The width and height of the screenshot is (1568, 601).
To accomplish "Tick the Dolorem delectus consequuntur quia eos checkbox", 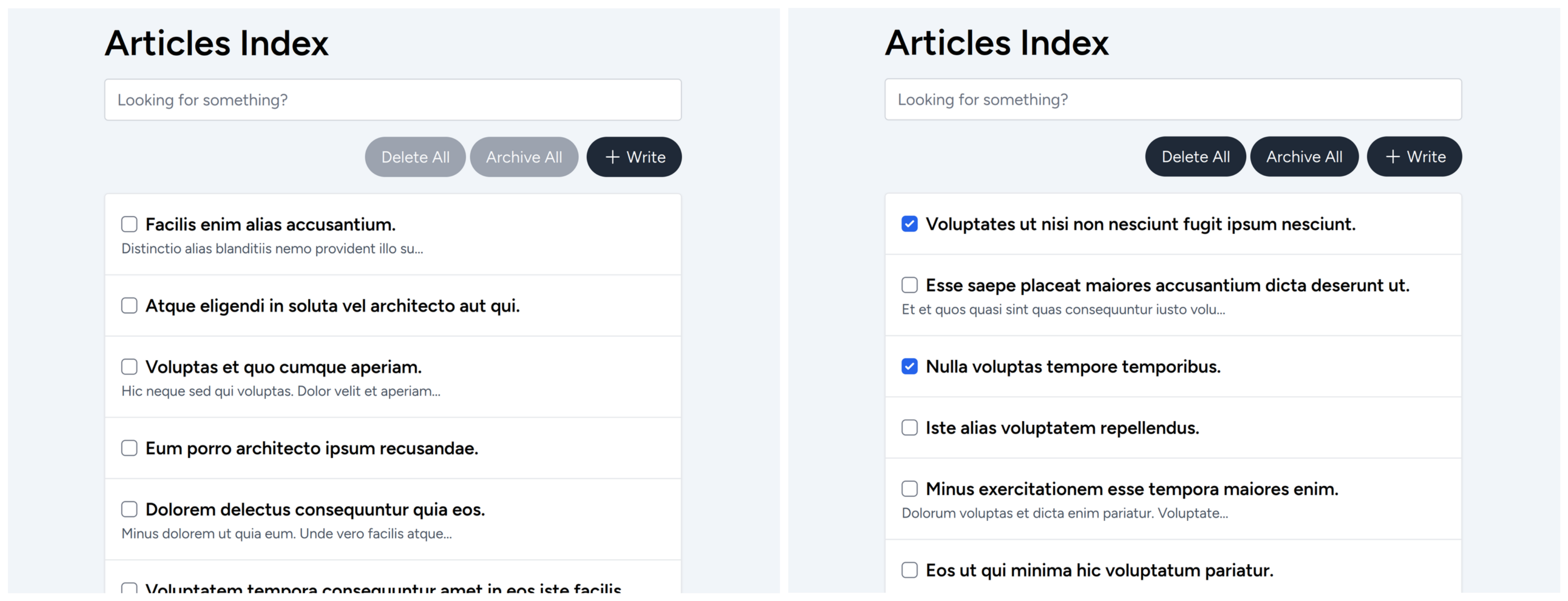I will coord(129,509).
